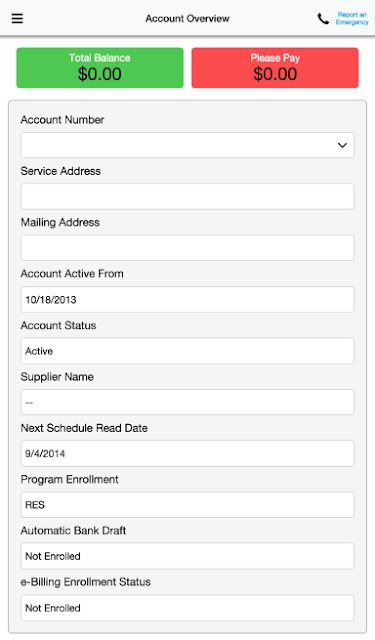This screenshot has height=640, width=375.
Task: Click the Next Schedule Read Date field
Action: 187,453
